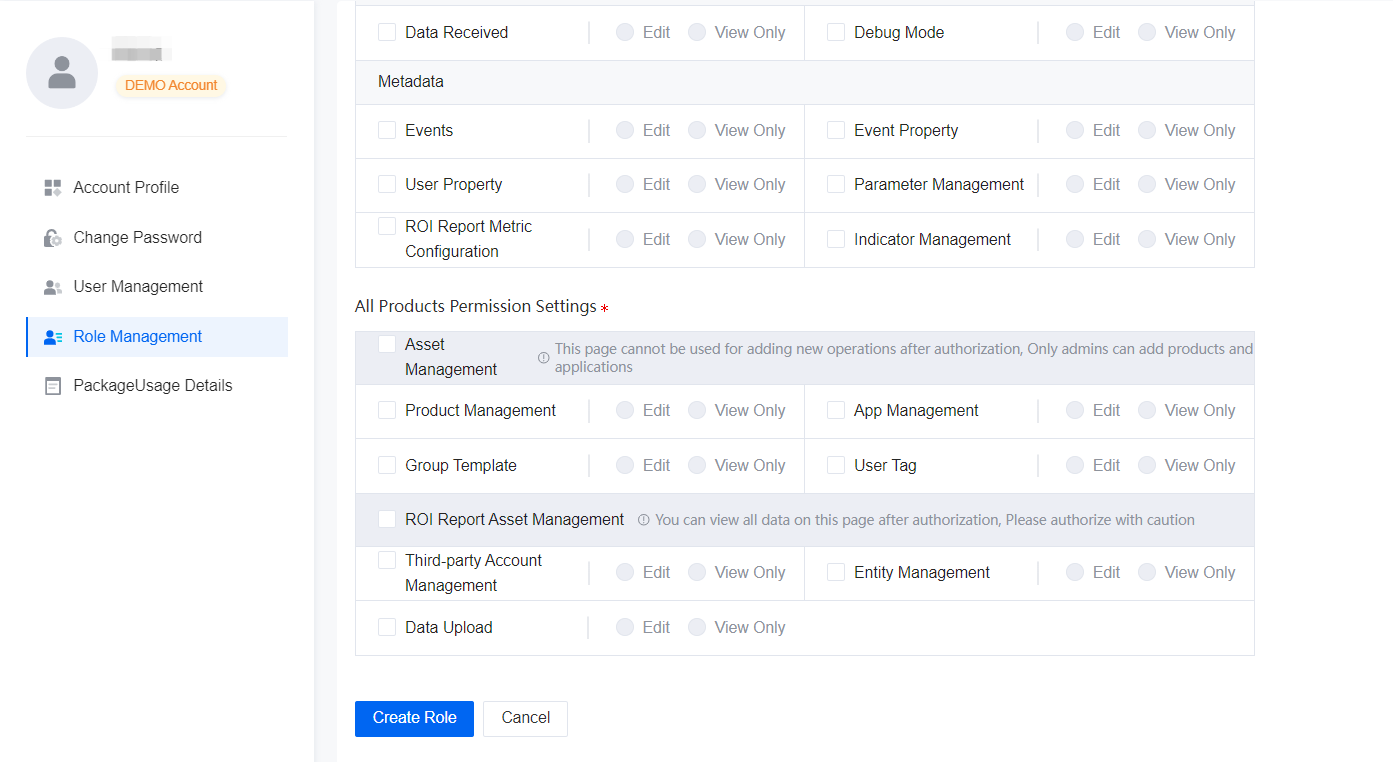Image resolution: width=1393 pixels, height=762 pixels.
Task: Select Edit radio for Events
Action: (625, 130)
